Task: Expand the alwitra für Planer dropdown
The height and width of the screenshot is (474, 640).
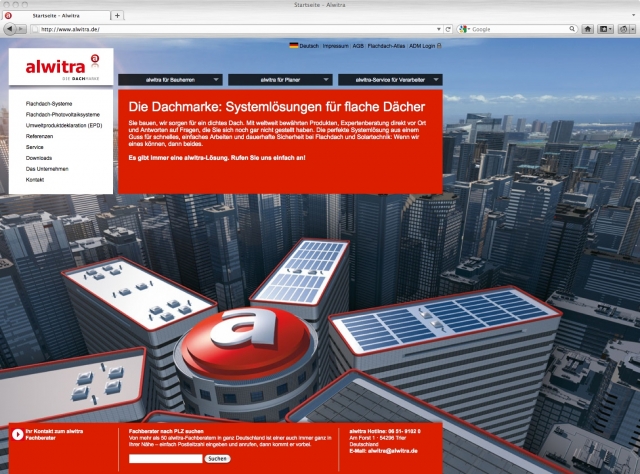Action: 280,80
